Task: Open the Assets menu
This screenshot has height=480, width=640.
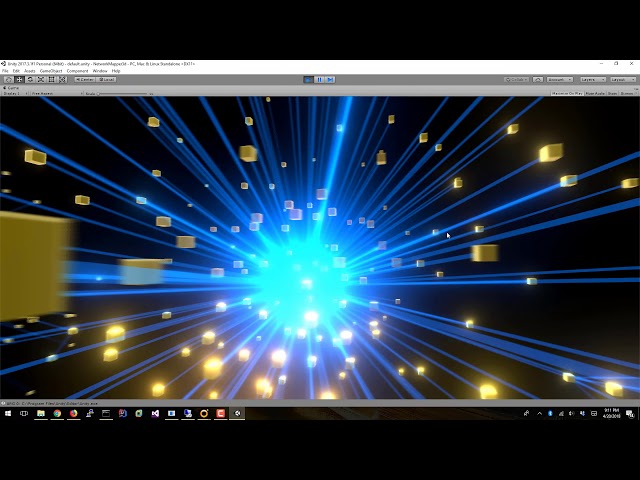Action: point(29,71)
